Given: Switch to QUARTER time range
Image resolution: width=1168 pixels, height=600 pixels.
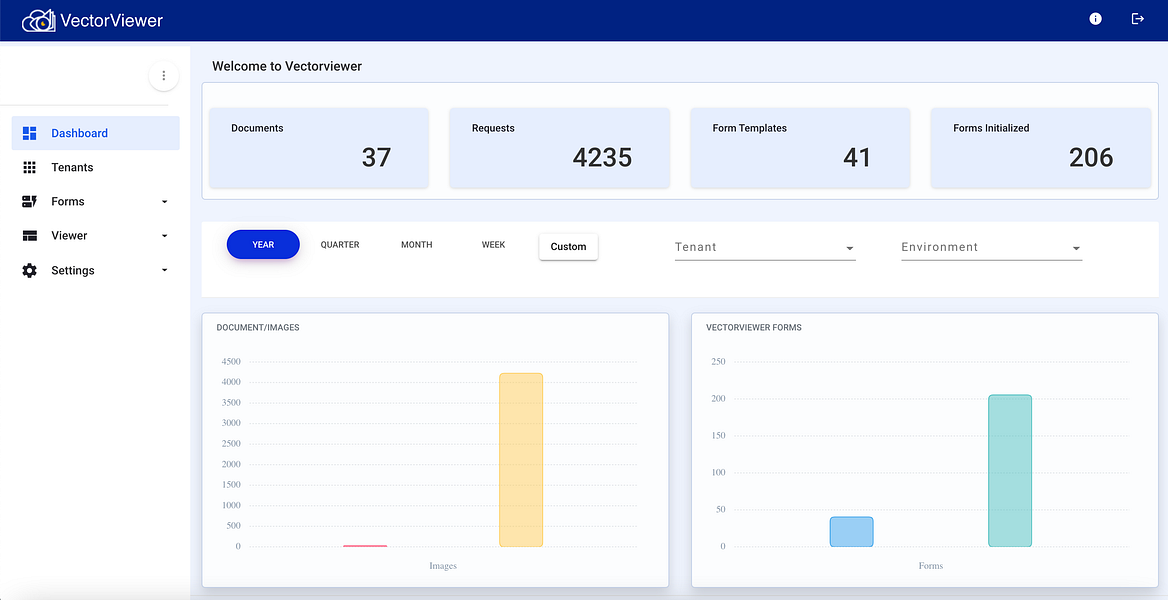Looking at the screenshot, I should [x=340, y=244].
